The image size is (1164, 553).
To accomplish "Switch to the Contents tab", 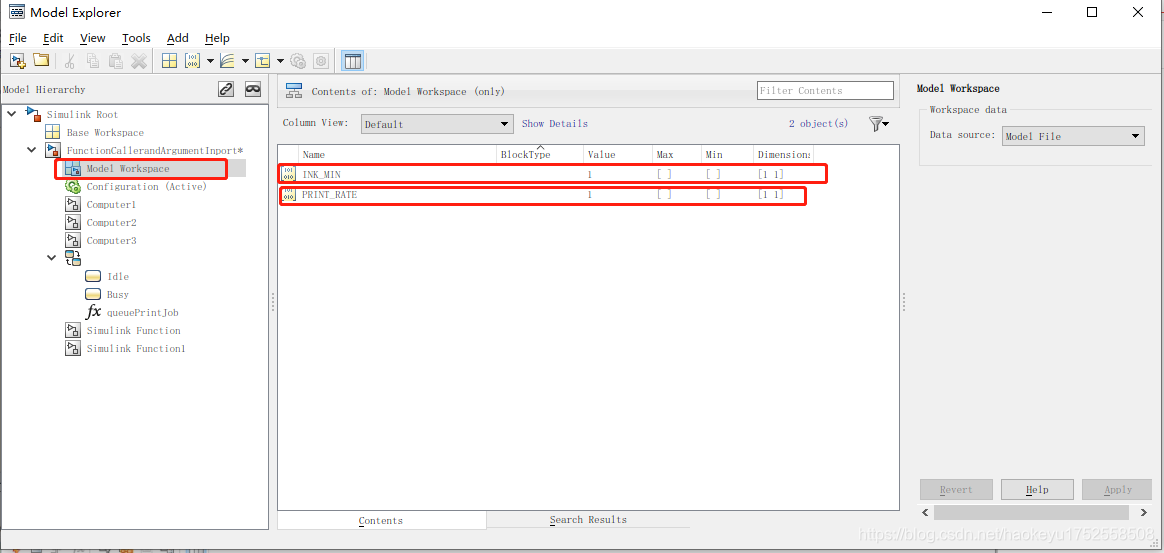I will [x=382, y=520].
